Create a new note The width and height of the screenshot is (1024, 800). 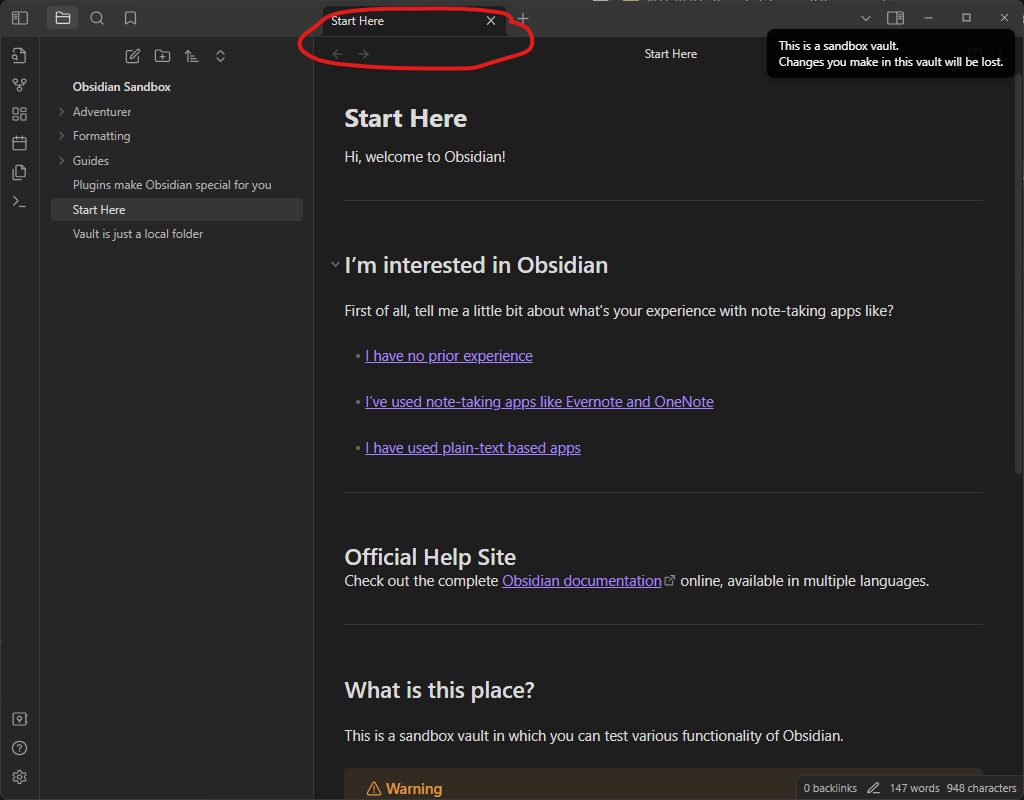133,56
